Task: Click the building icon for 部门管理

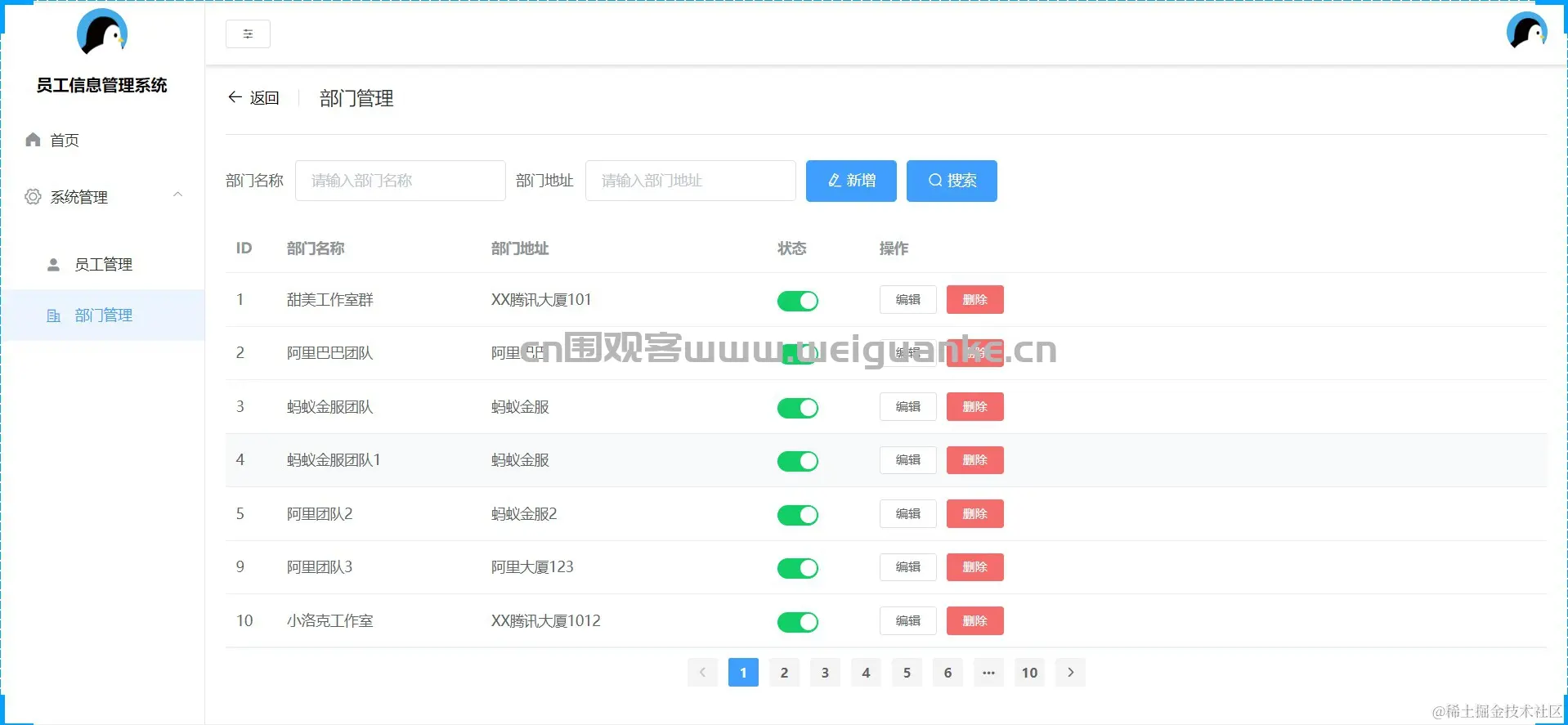Action: [x=53, y=316]
